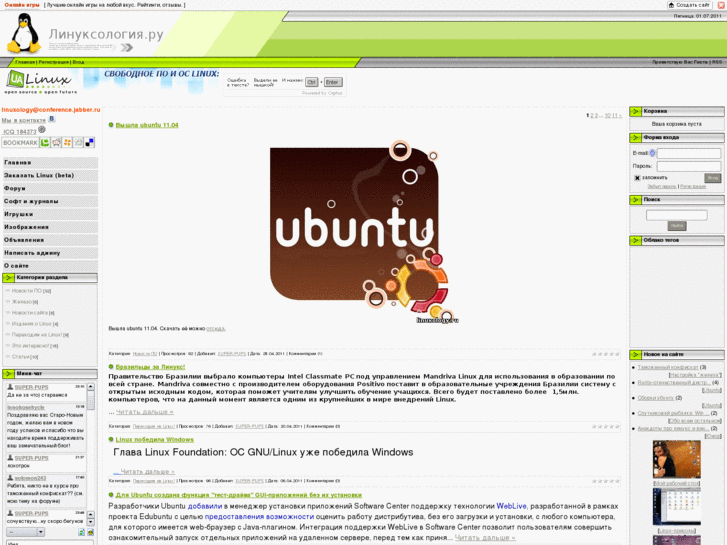Open the Написать админу menu item
This screenshot has height=545, width=727.
tap(50, 253)
